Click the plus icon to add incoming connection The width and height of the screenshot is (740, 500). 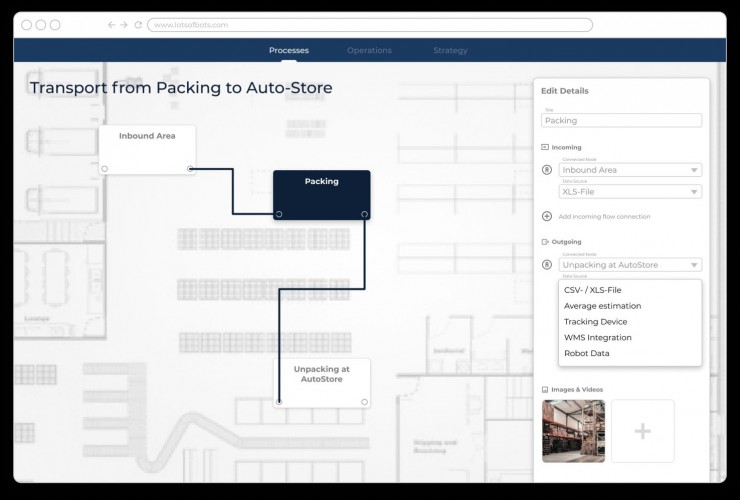[x=547, y=216]
